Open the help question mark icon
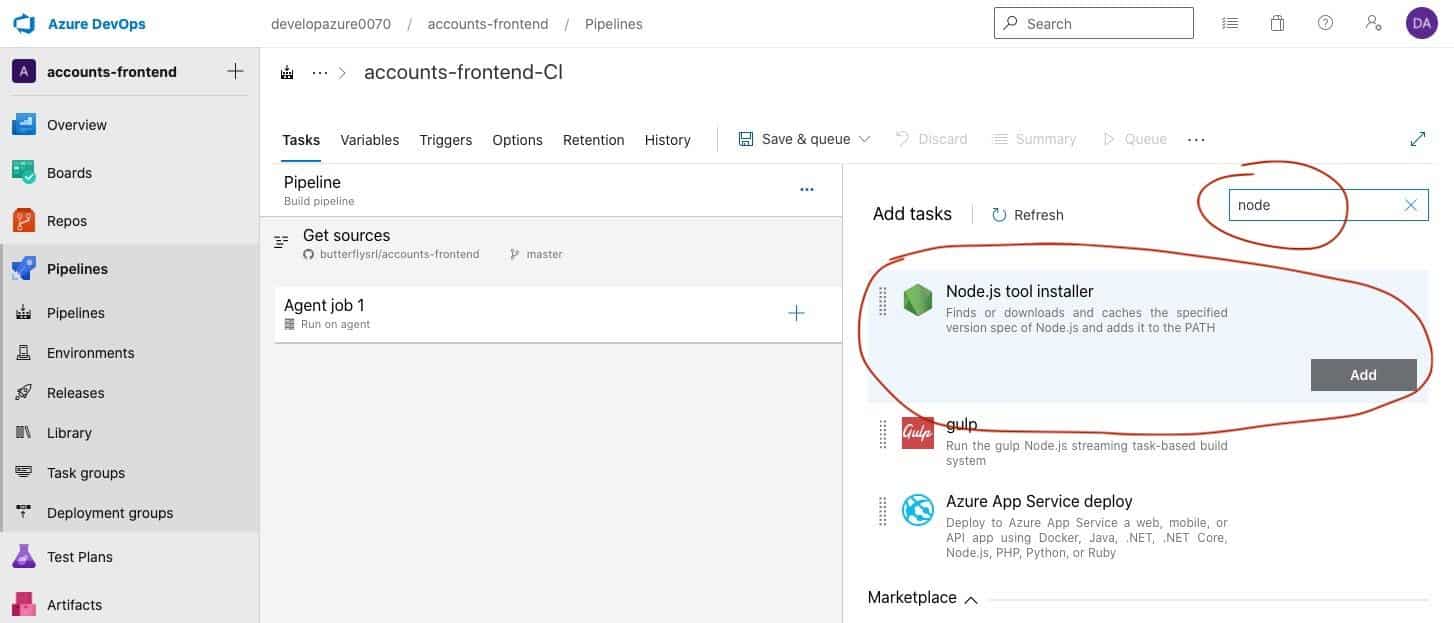Screen dimensions: 1454x623 tap(1325, 23)
